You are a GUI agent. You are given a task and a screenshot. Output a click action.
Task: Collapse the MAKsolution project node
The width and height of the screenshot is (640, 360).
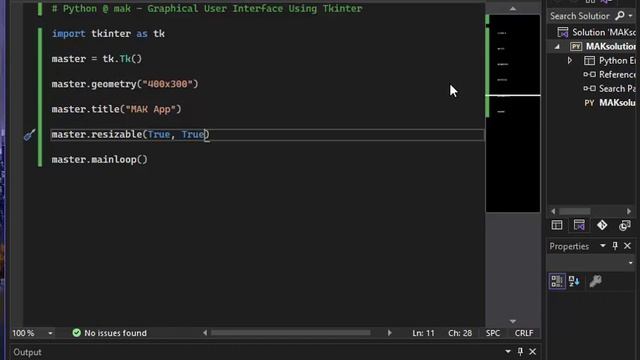pyautogui.click(x=557, y=47)
